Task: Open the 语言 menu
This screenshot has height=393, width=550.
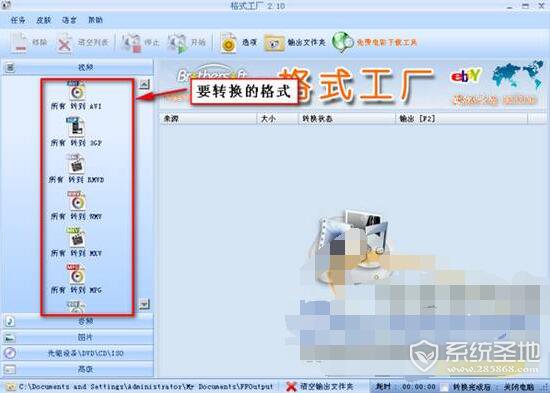Action: click(x=69, y=20)
